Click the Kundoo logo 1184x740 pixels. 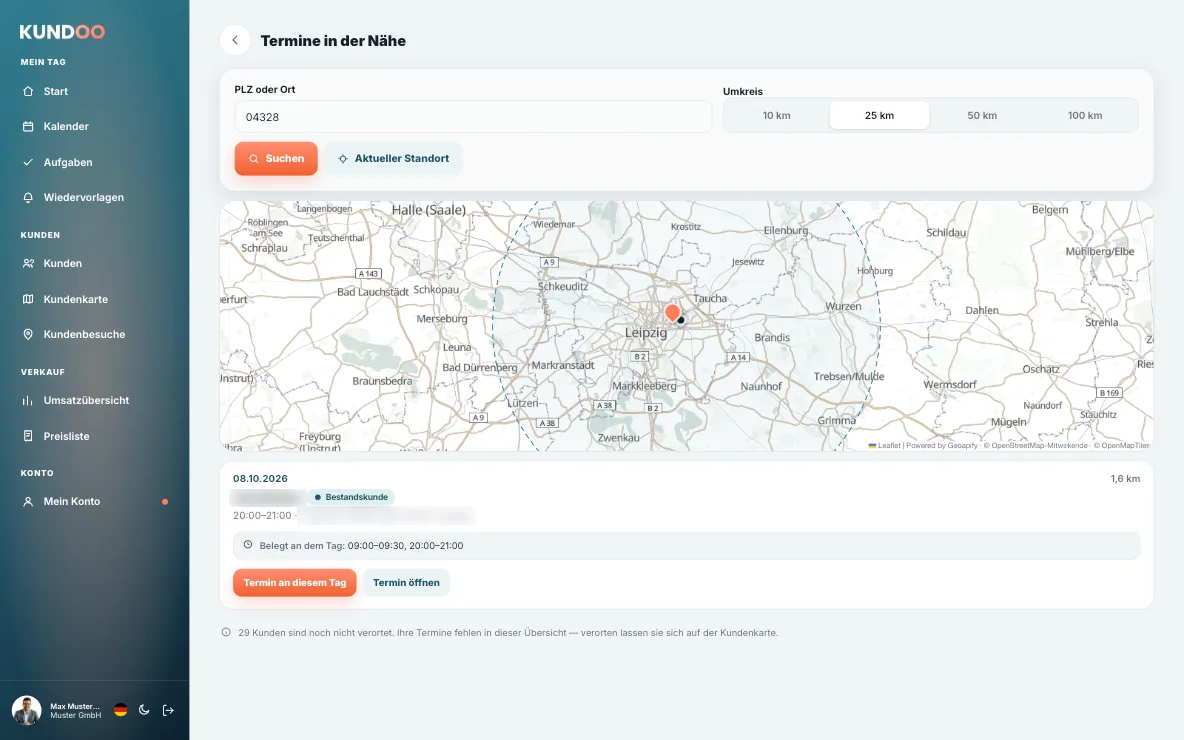point(62,32)
